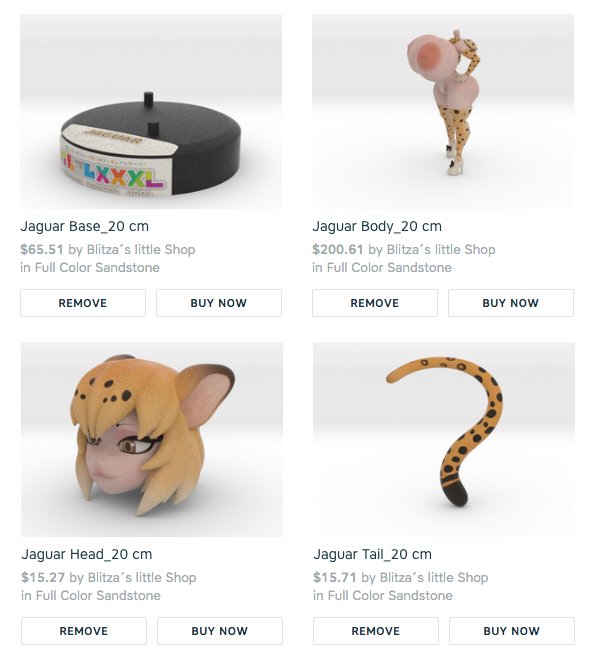Remove the Jaguar Body_20 cm item
Viewport: 589px width, 662px height.
pyautogui.click(x=375, y=303)
